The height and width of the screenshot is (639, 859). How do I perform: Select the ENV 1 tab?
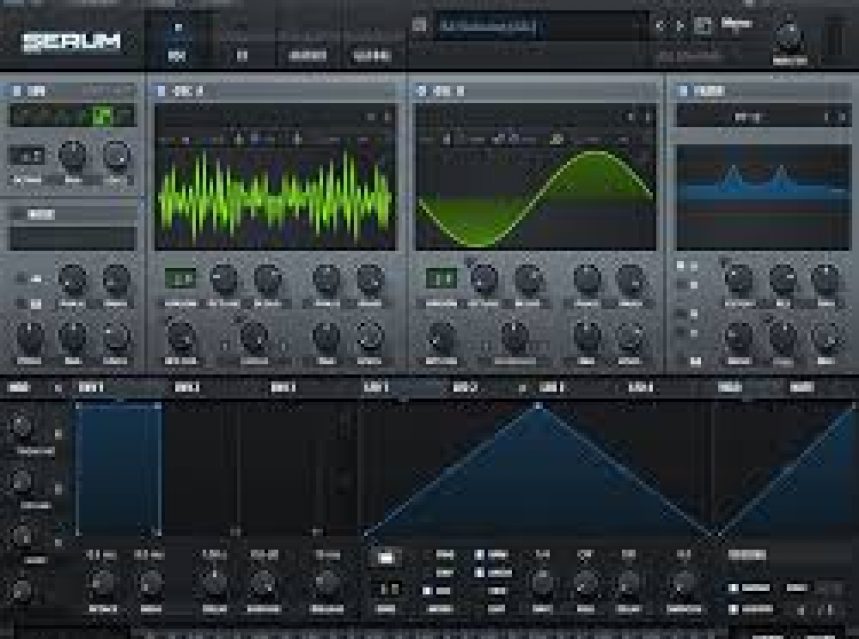click(91, 388)
